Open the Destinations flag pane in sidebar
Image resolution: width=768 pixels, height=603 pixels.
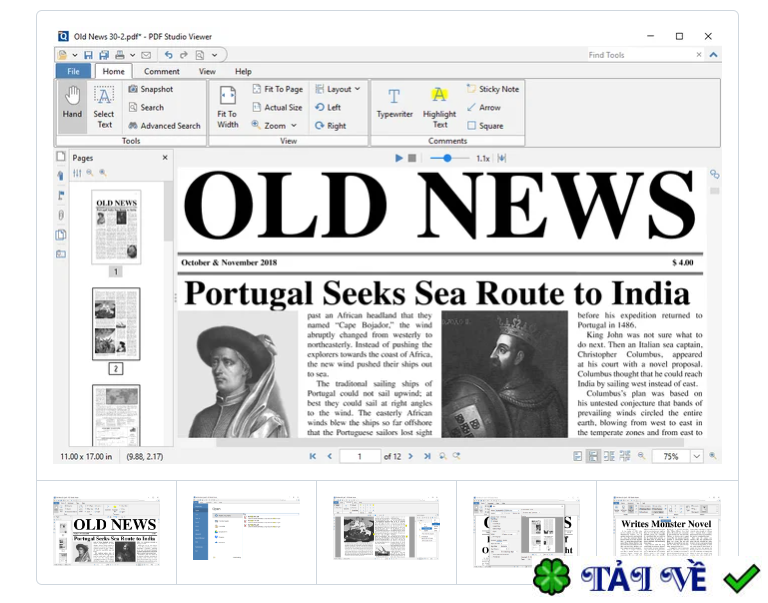(61, 195)
